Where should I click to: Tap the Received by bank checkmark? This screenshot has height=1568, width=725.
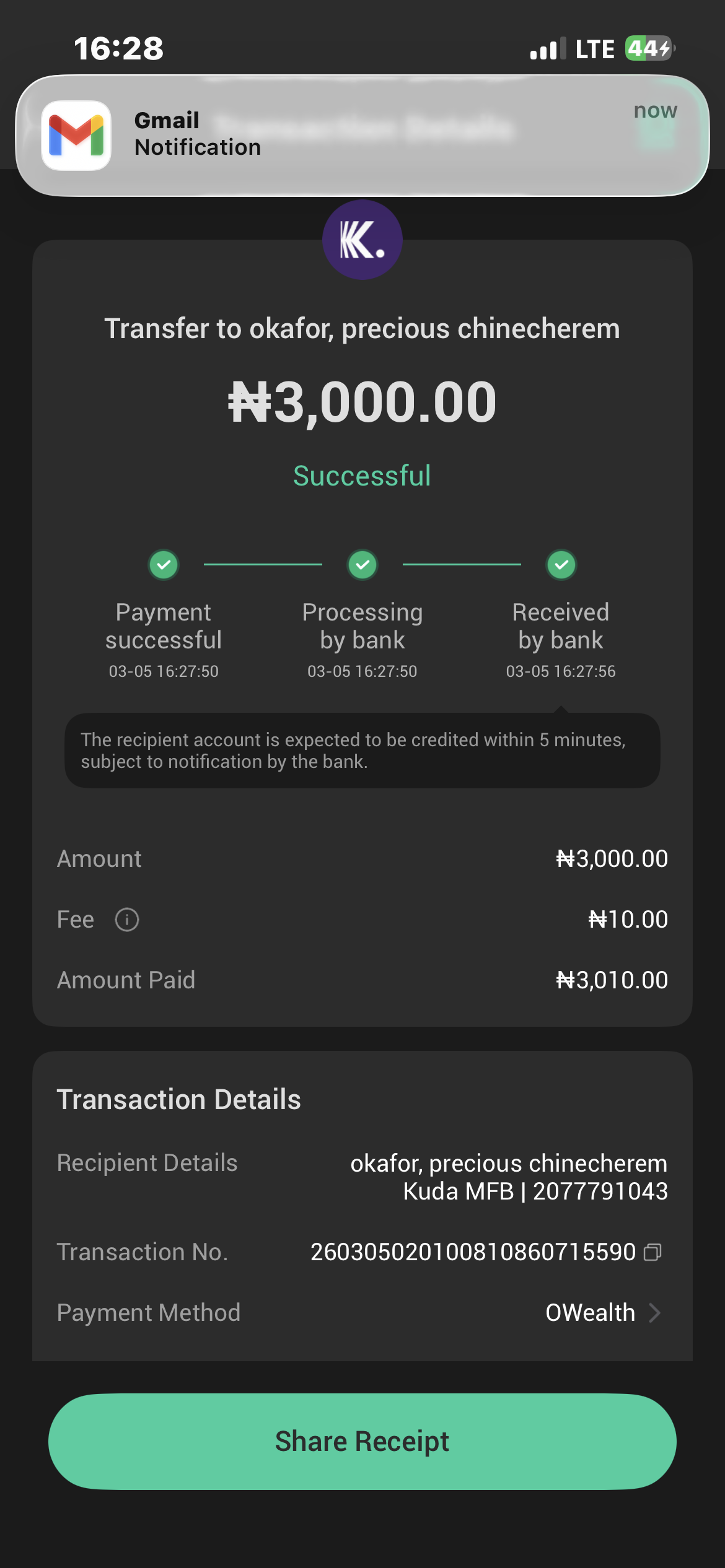click(561, 565)
